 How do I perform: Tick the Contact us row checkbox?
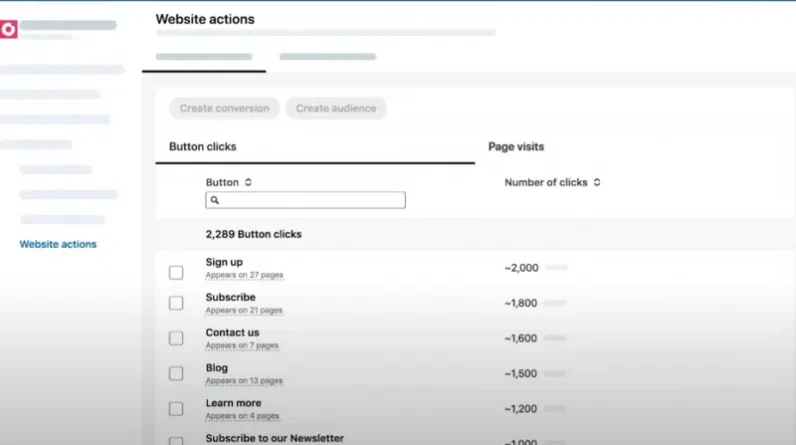[x=176, y=338]
